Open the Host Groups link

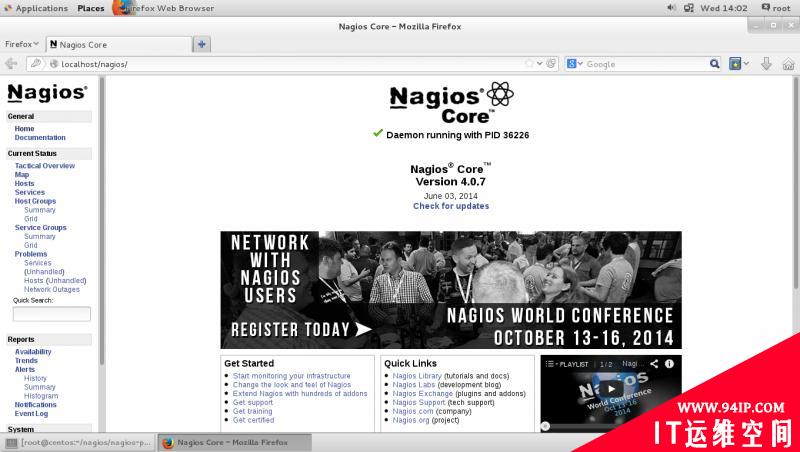pos(35,201)
